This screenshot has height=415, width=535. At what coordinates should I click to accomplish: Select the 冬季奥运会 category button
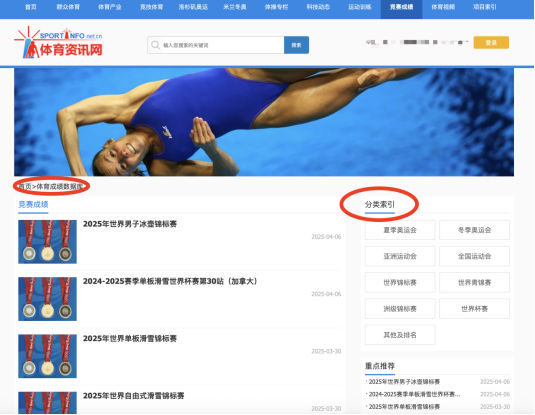click(x=474, y=230)
